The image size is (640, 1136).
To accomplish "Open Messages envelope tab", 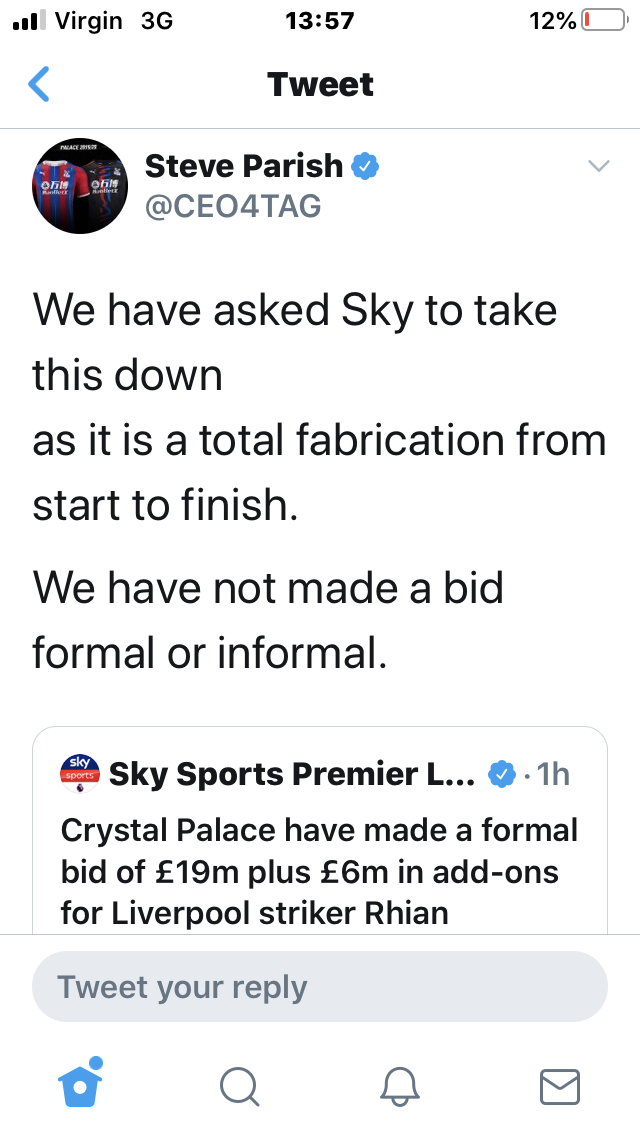I will (x=560, y=1087).
